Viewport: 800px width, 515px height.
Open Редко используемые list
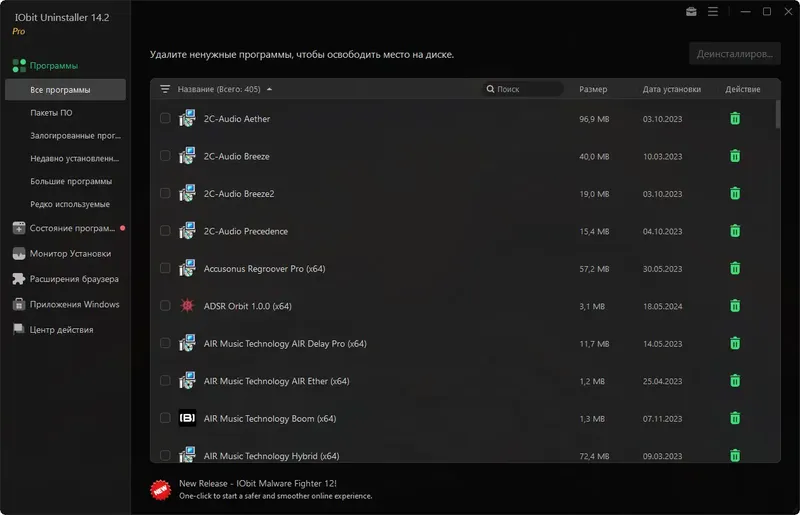click(70, 204)
